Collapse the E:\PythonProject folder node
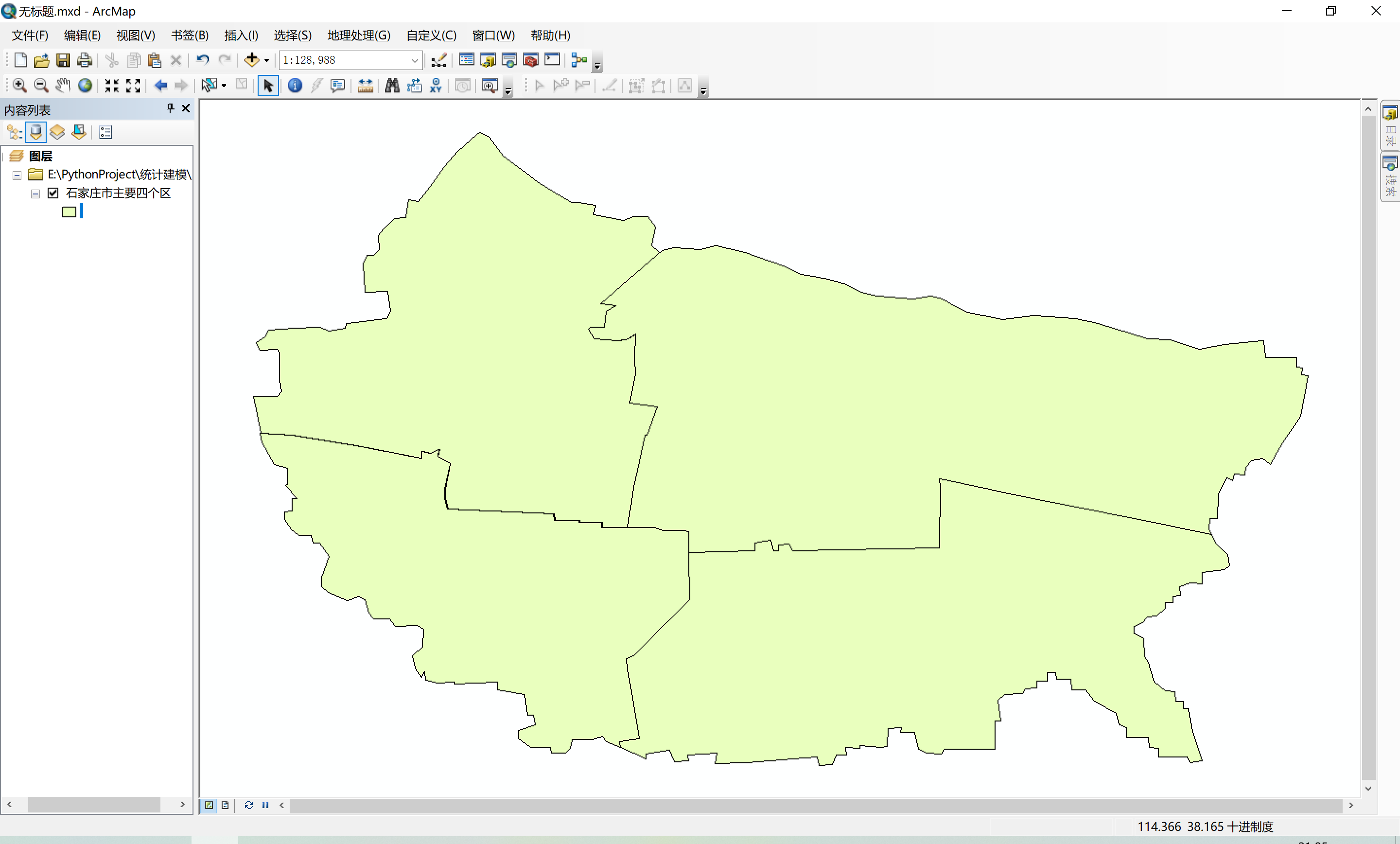Viewport: 1400px width, 844px height. pos(17,175)
